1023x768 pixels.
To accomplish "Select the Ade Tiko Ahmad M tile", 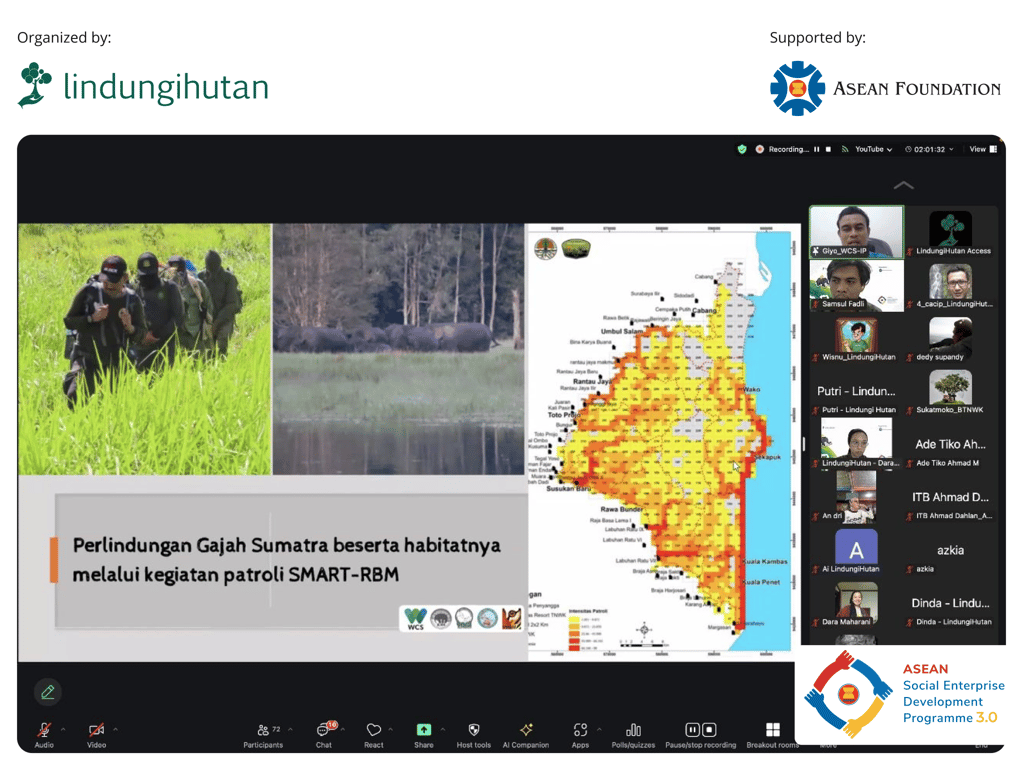I will (951, 444).
